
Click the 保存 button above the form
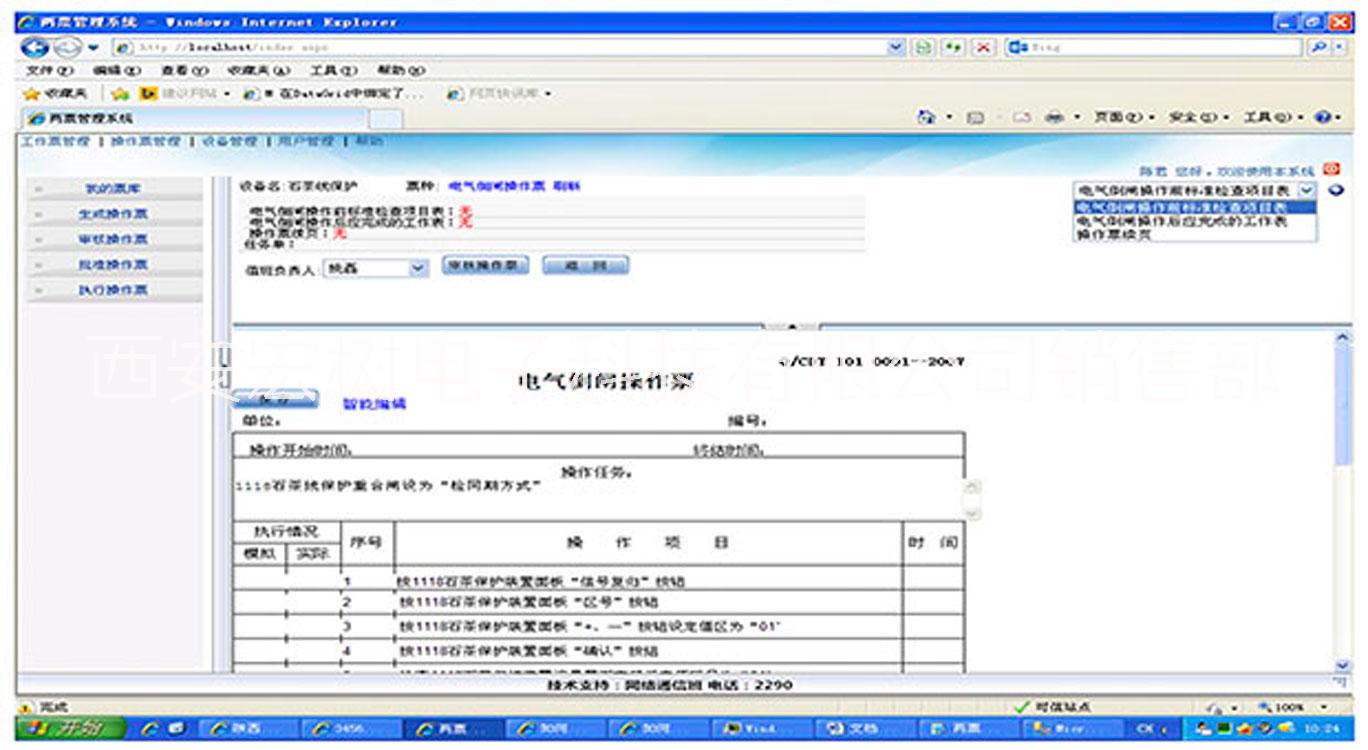click(276, 400)
